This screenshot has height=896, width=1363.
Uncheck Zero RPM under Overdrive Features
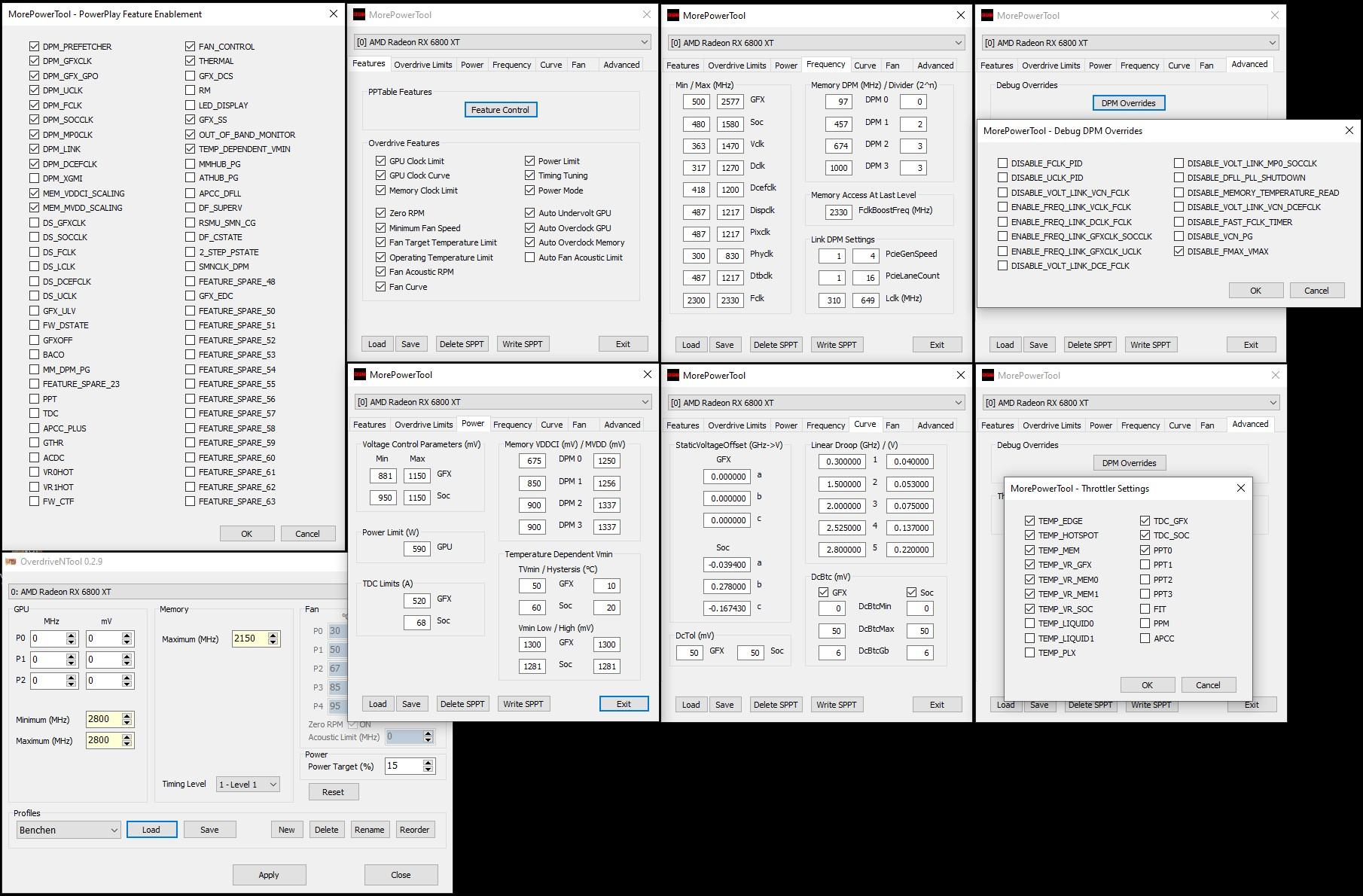click(x=380, y=213)
